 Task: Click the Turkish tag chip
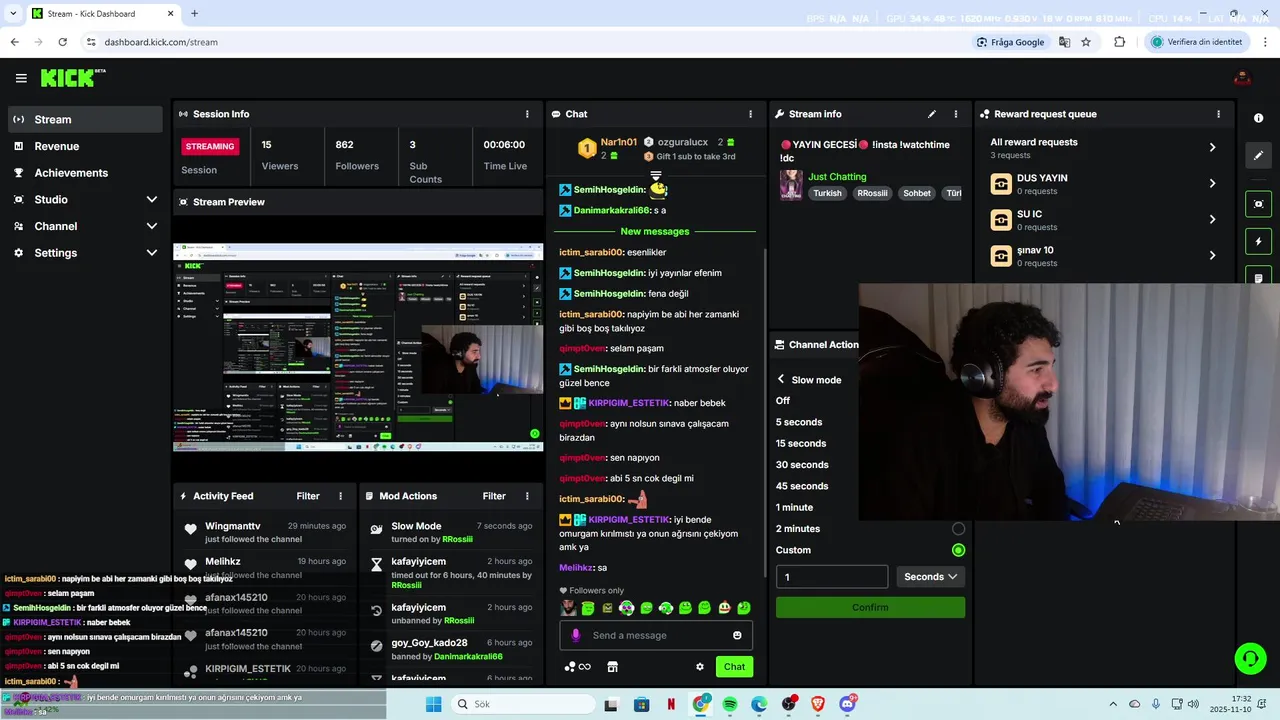coord(827,193)
